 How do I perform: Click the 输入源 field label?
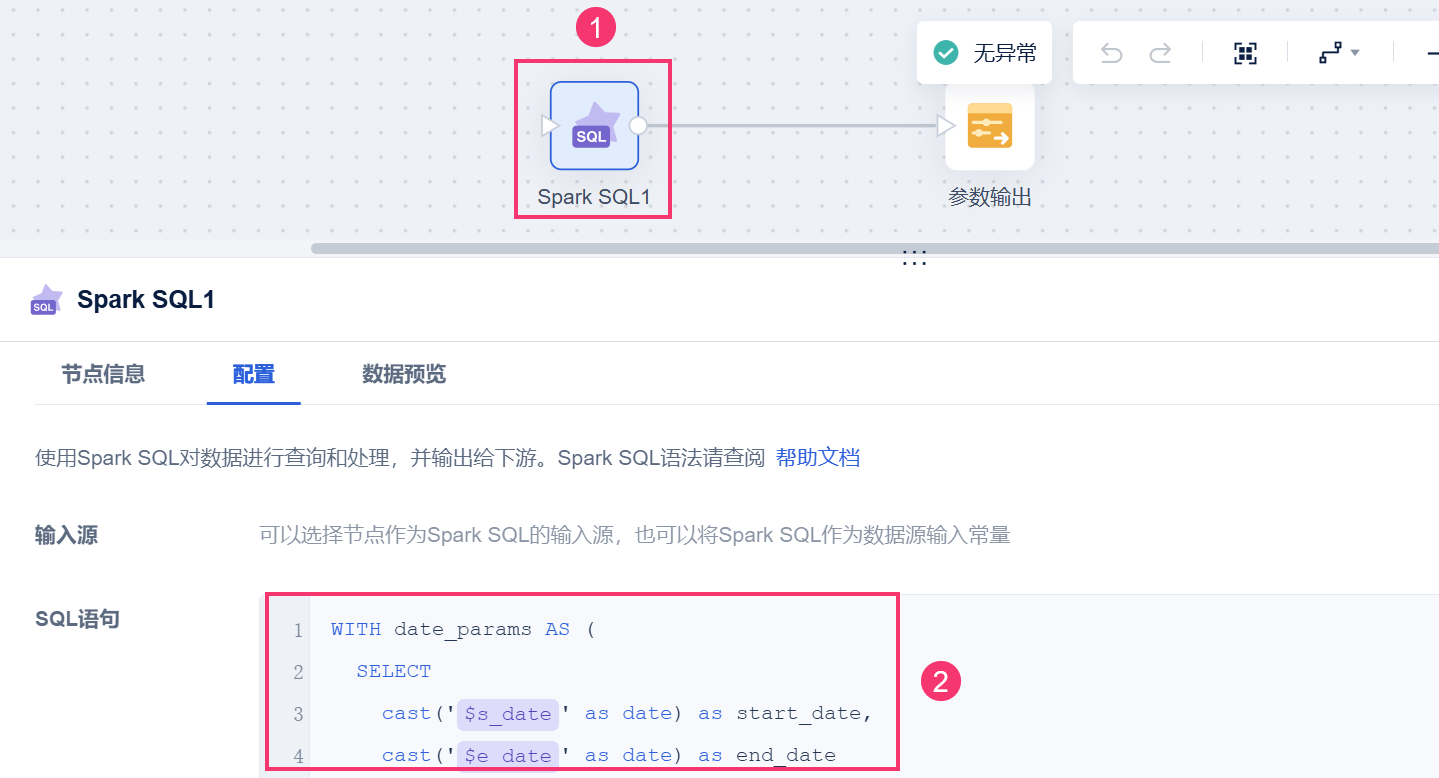click(66, 535)
